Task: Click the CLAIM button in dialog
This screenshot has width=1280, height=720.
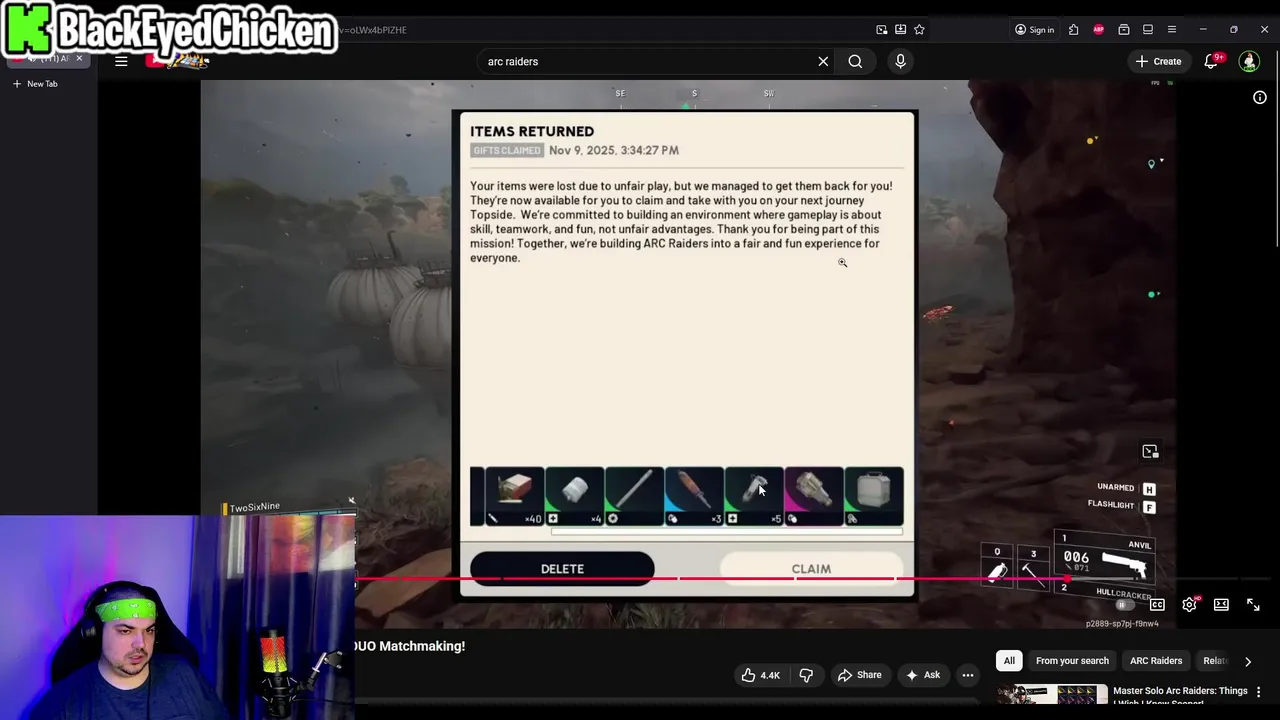Action: coord(811,568)
